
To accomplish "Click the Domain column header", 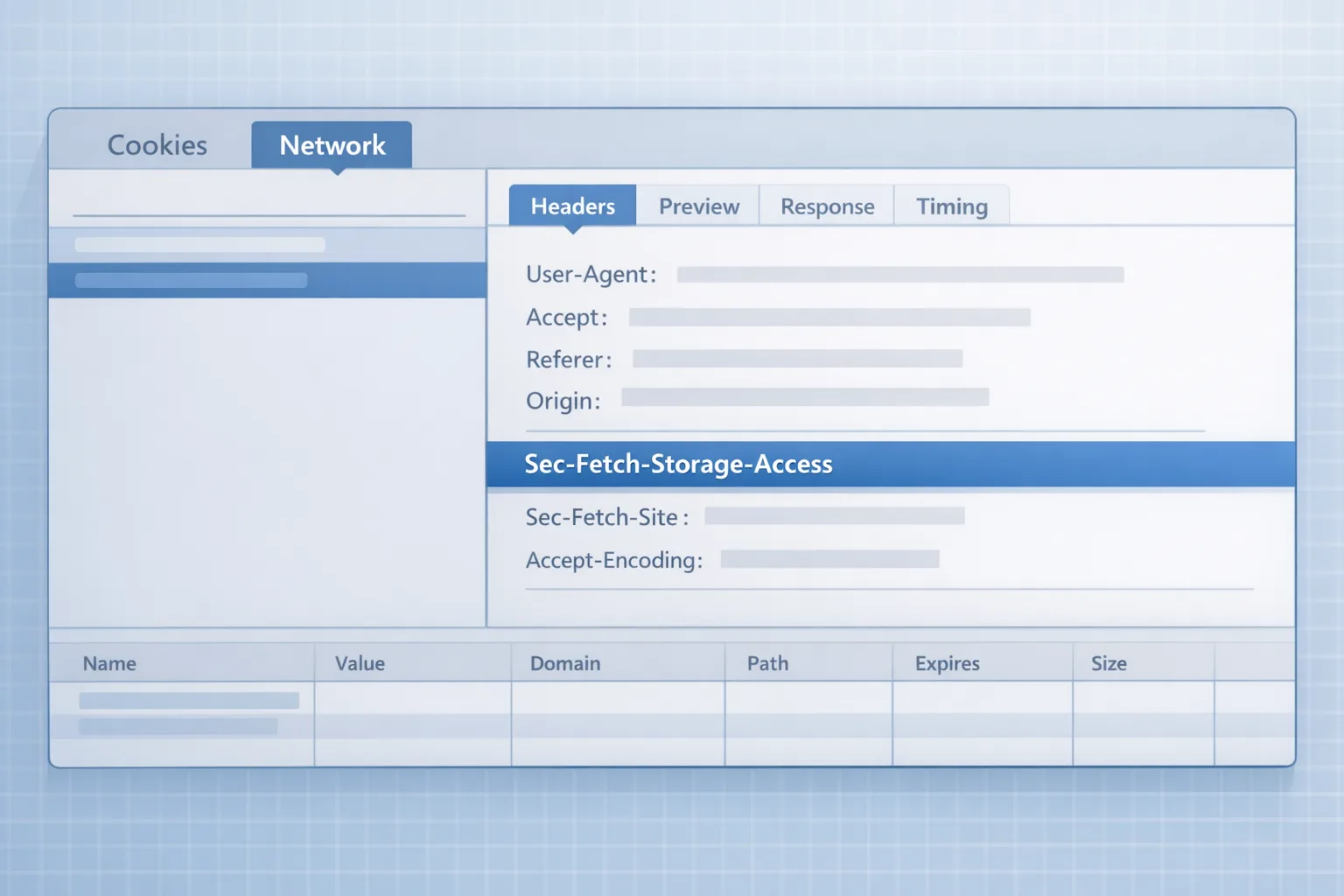I will pos(565,663).
